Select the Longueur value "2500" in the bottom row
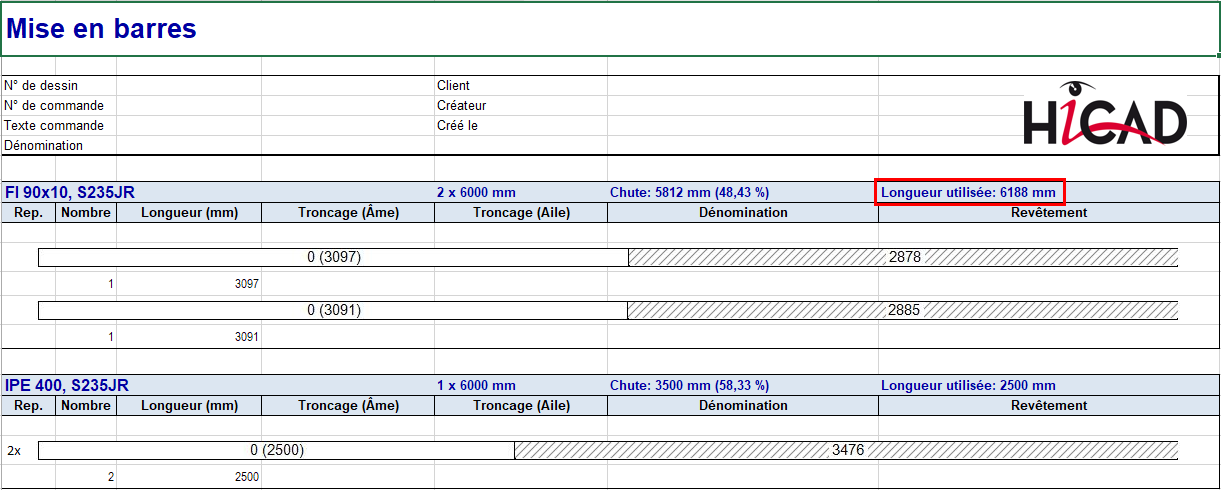 (x=189, y=477)
